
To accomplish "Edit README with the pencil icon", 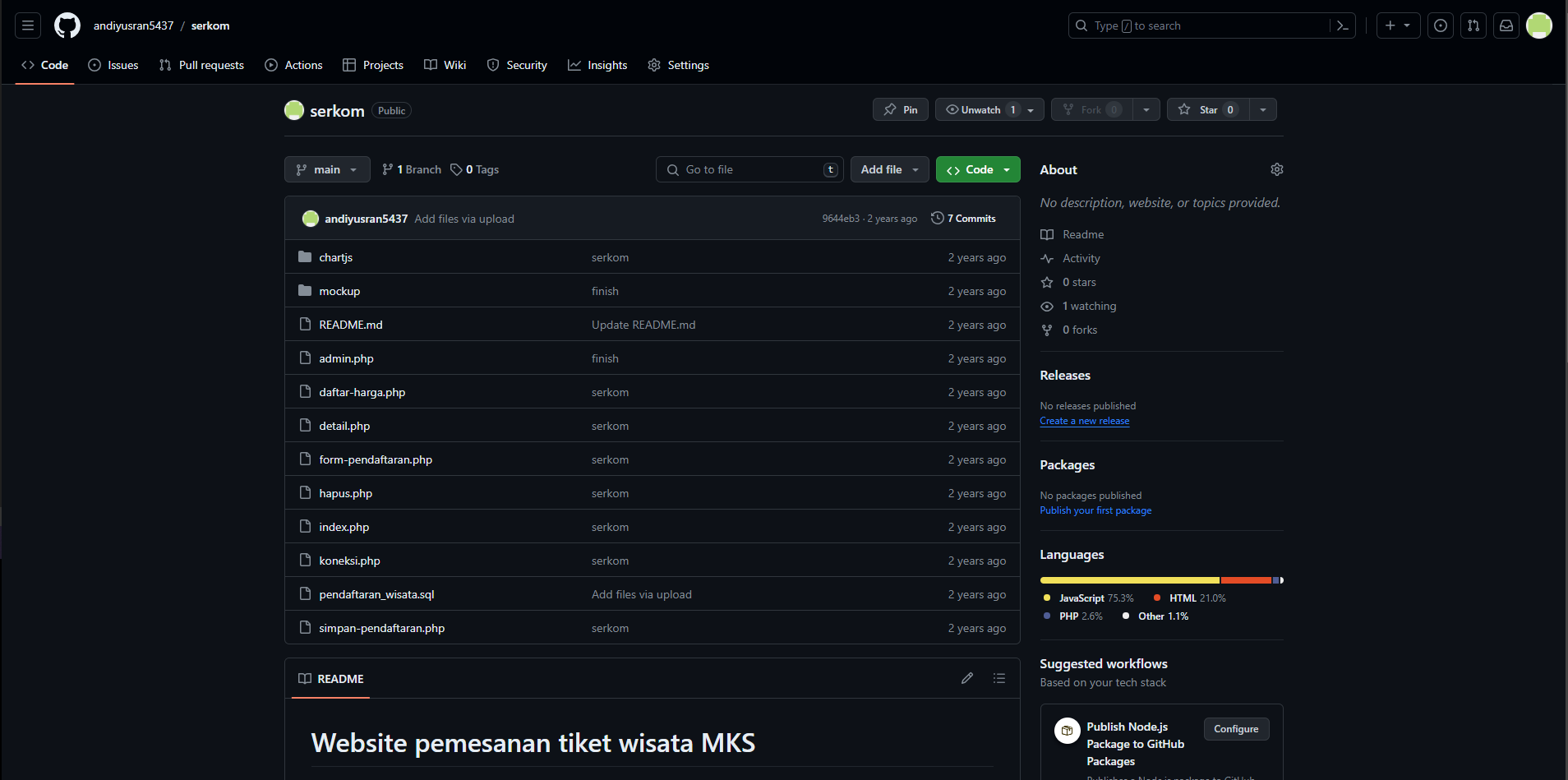I will [x=967, y=678].
